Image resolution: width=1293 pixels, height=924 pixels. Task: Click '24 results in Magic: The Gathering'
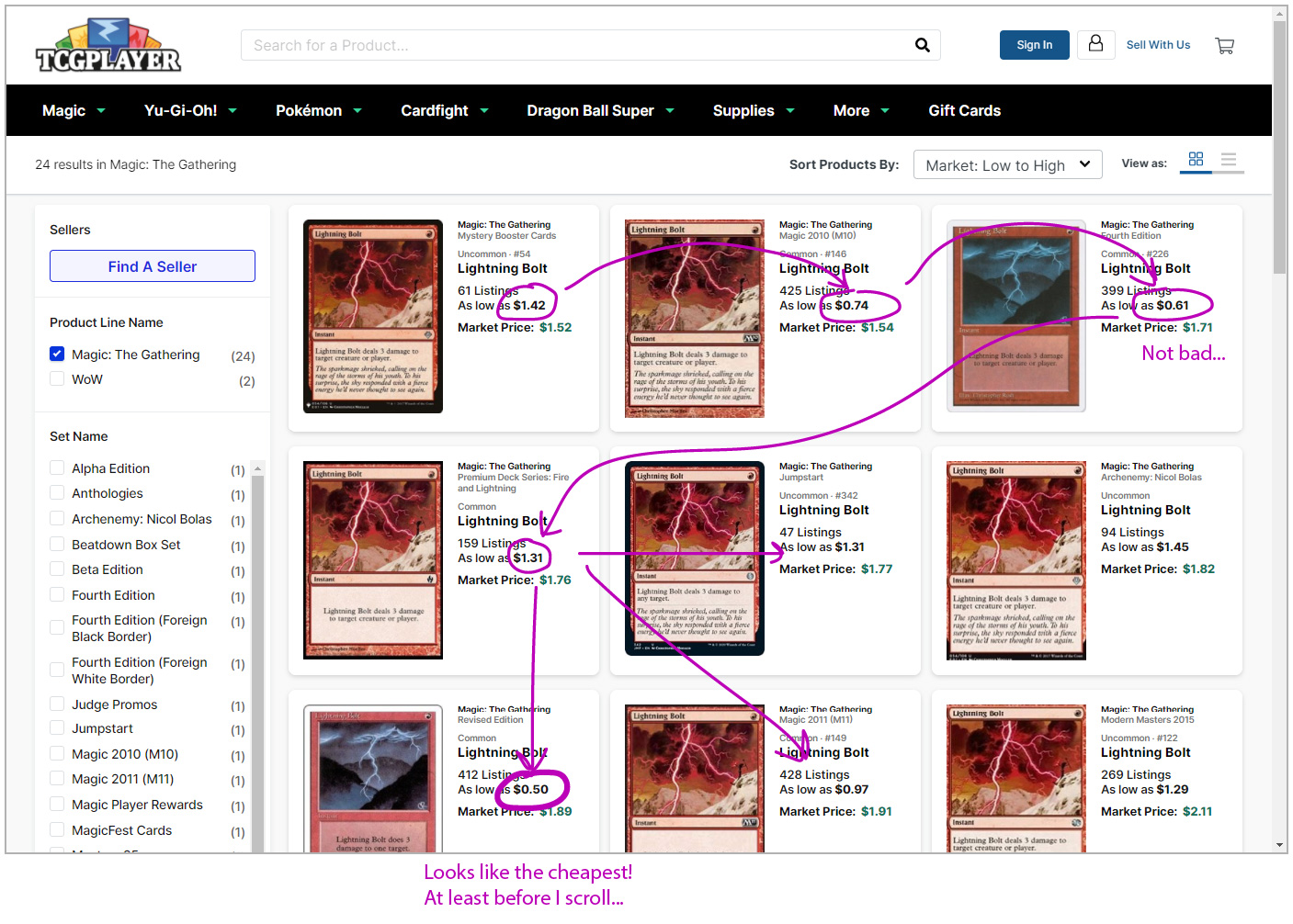(135, 164)
